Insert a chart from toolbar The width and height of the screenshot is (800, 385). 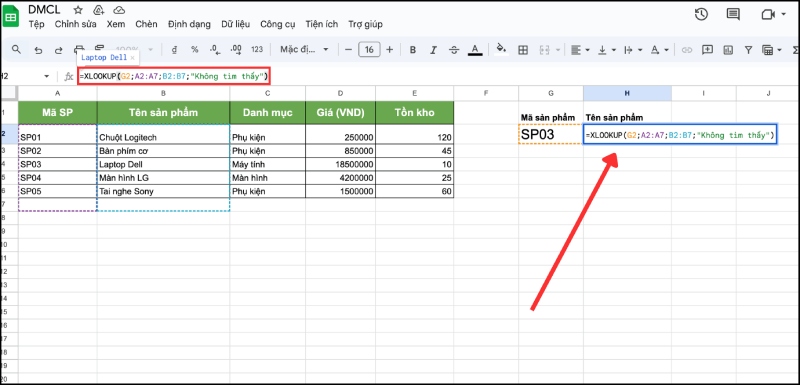tap(728, 49)
